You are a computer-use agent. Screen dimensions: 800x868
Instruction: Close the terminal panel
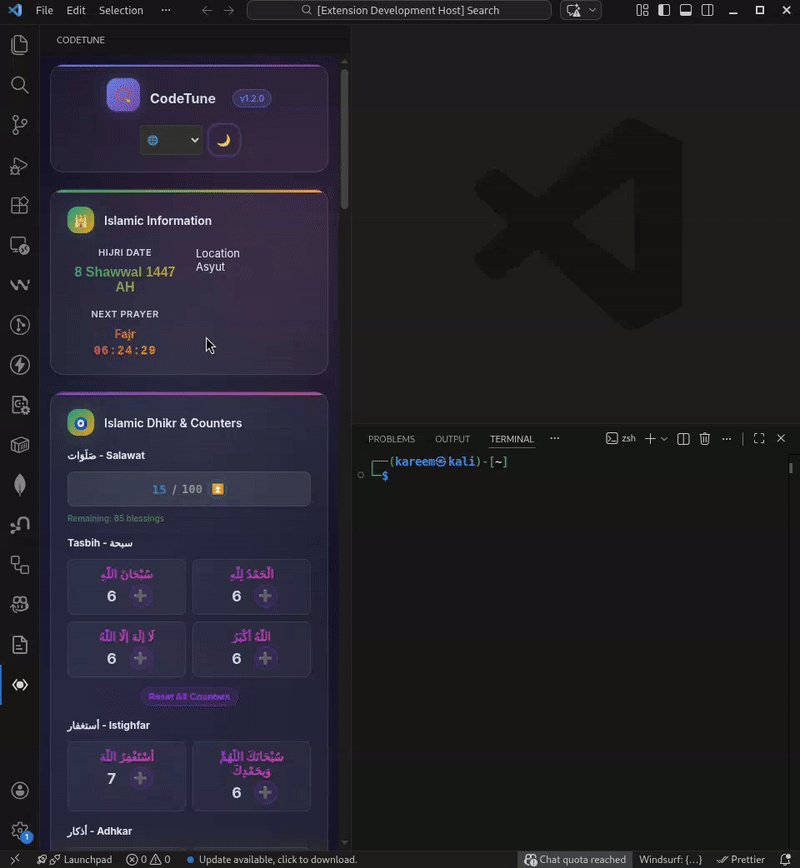[781, 438]
